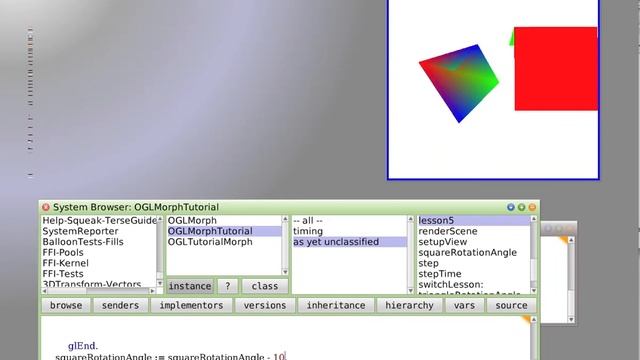Image resolution: width=640 pixels, height=360 pixels.
Task: Click protocol list scroll down arrow
Action: tap(410, 290)
